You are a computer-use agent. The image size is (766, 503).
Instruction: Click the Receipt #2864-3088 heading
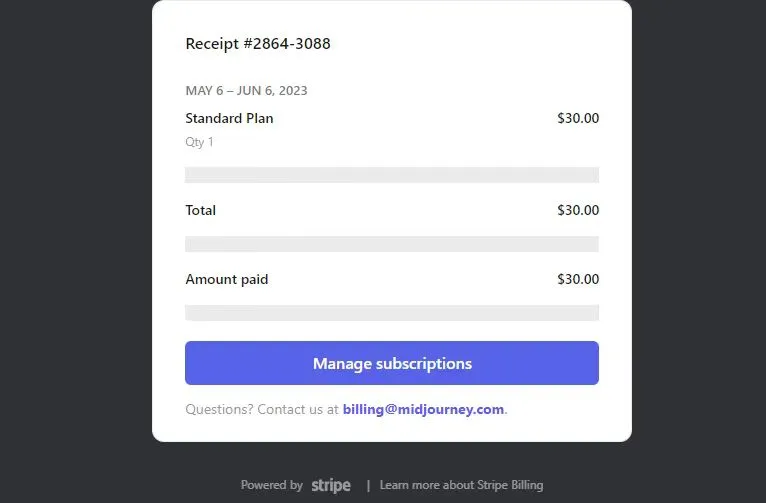[258, 44]
